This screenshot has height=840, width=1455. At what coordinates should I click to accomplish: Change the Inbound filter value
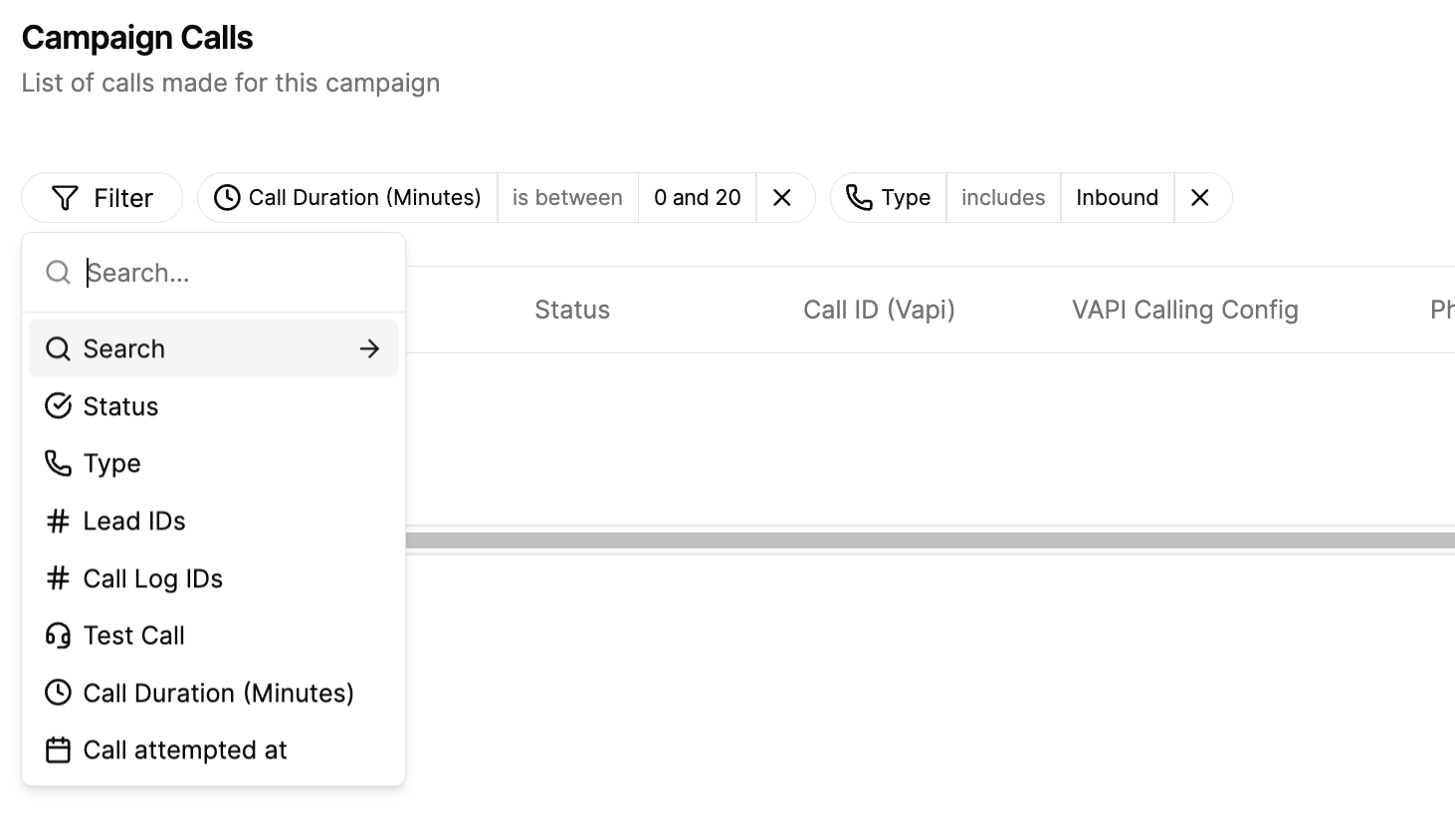click(x=1118, y=198)
